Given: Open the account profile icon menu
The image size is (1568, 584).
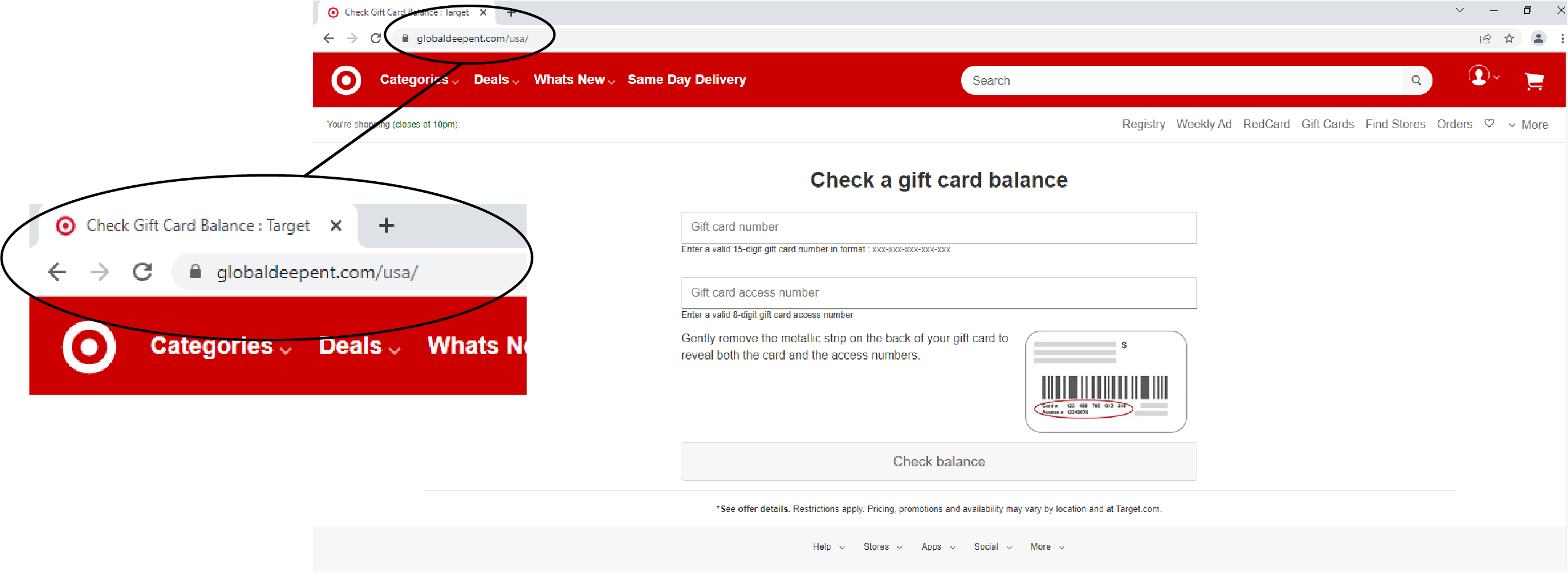Looking at the screenshot, I should 1483,77.
